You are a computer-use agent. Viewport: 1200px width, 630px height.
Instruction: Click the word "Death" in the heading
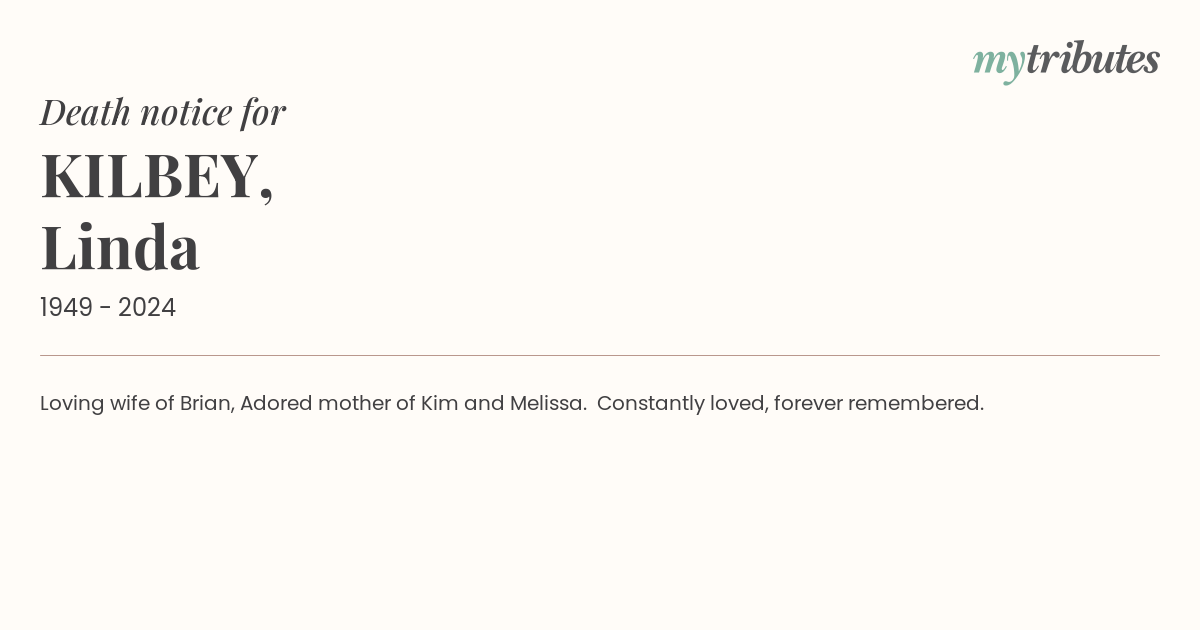click(85, 112)
